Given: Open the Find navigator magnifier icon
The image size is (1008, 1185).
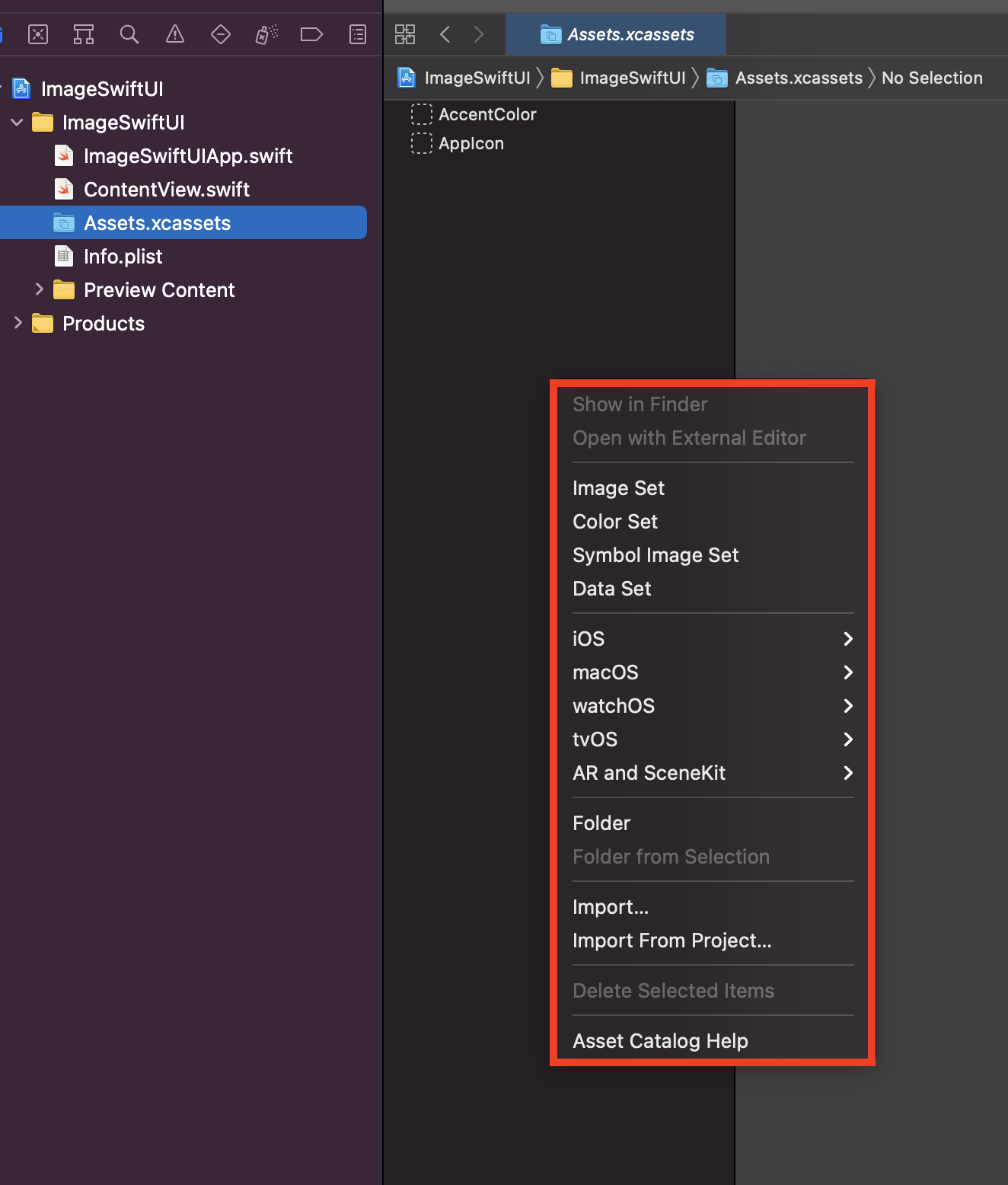Looking at the screenshot, I should pos(129,34).
